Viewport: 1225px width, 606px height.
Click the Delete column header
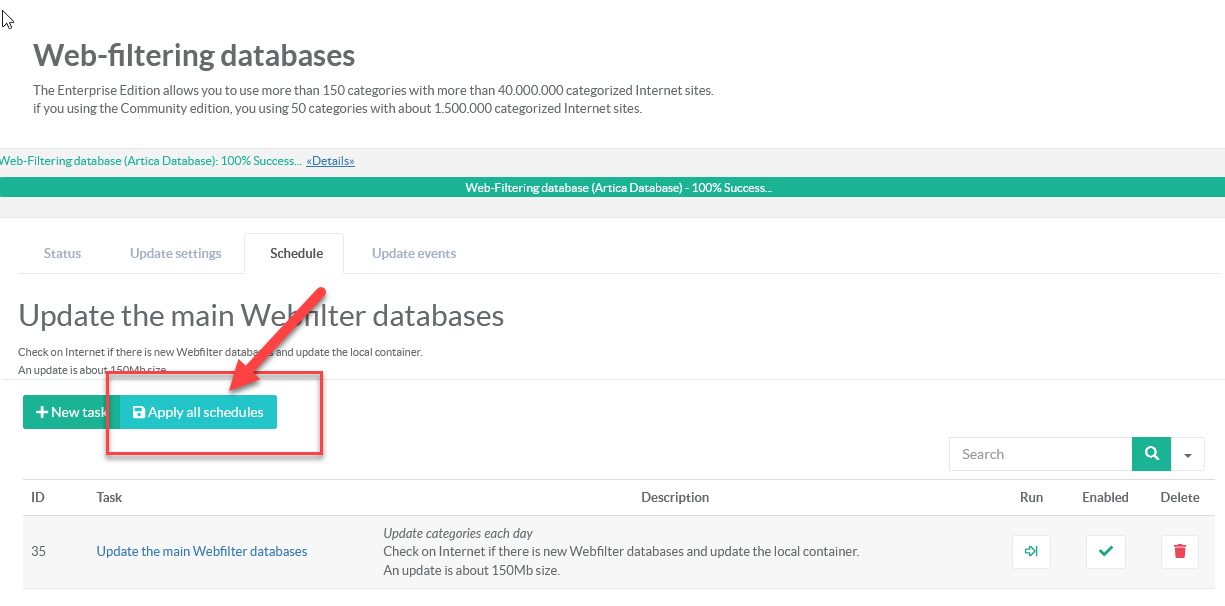coord(1179,498)
